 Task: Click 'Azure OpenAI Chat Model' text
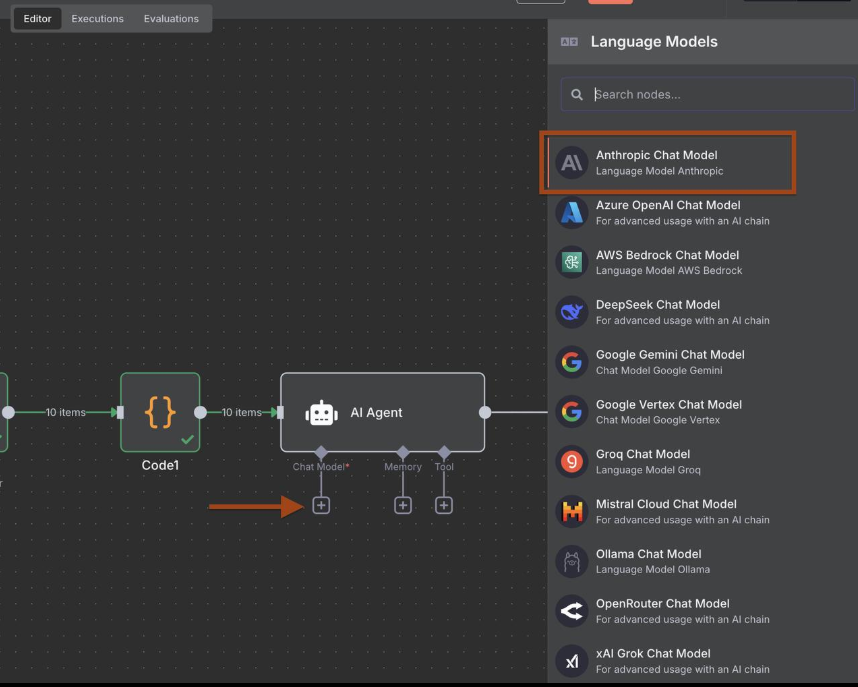coord(668,205)
